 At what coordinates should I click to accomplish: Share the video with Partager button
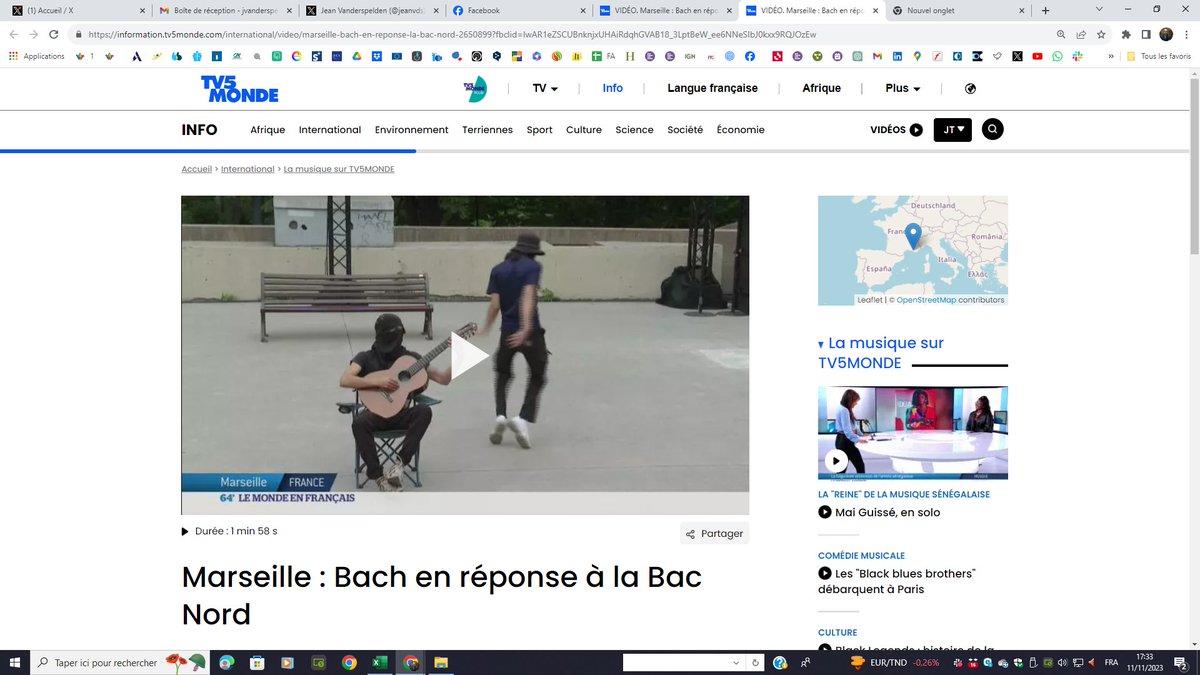(715, 533)
